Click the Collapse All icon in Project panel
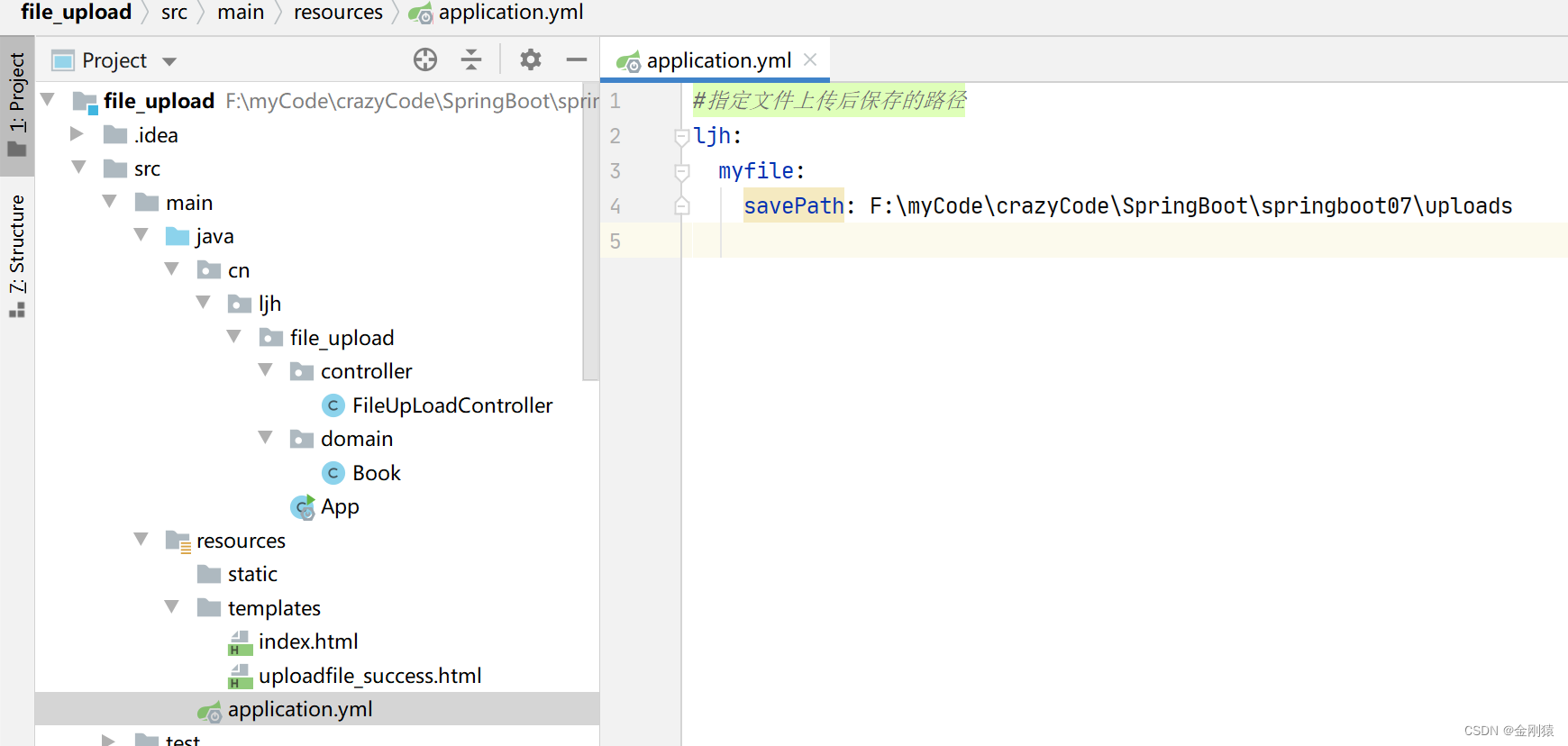 pos(471,60)
